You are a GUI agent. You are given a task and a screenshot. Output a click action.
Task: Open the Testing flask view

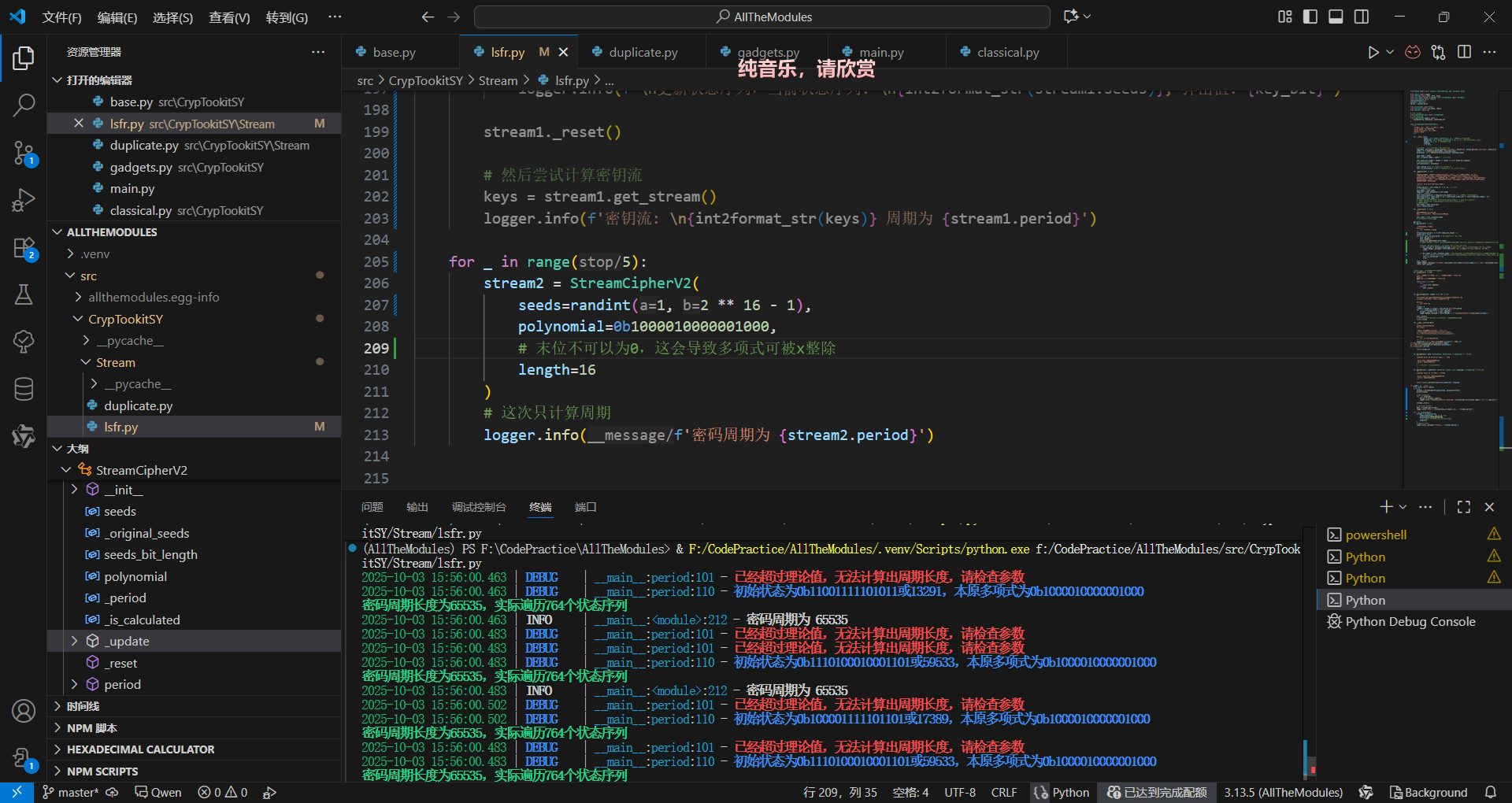click(x=24, y=295)
